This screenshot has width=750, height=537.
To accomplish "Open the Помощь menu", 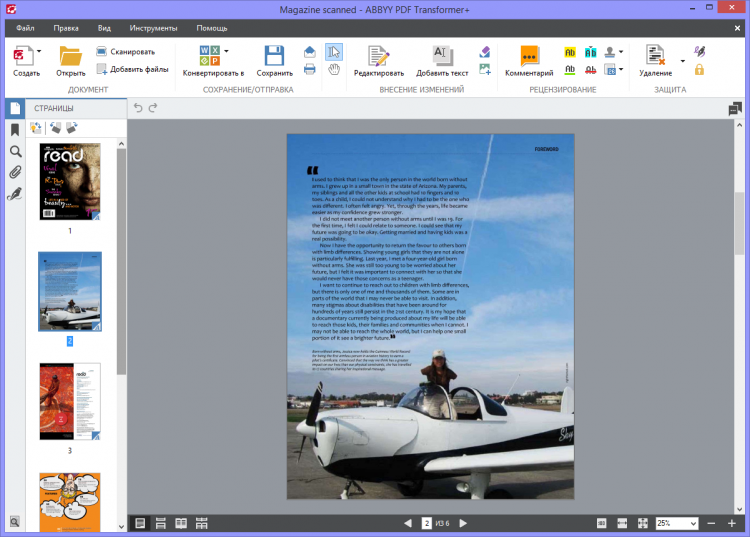I will 211,28.
